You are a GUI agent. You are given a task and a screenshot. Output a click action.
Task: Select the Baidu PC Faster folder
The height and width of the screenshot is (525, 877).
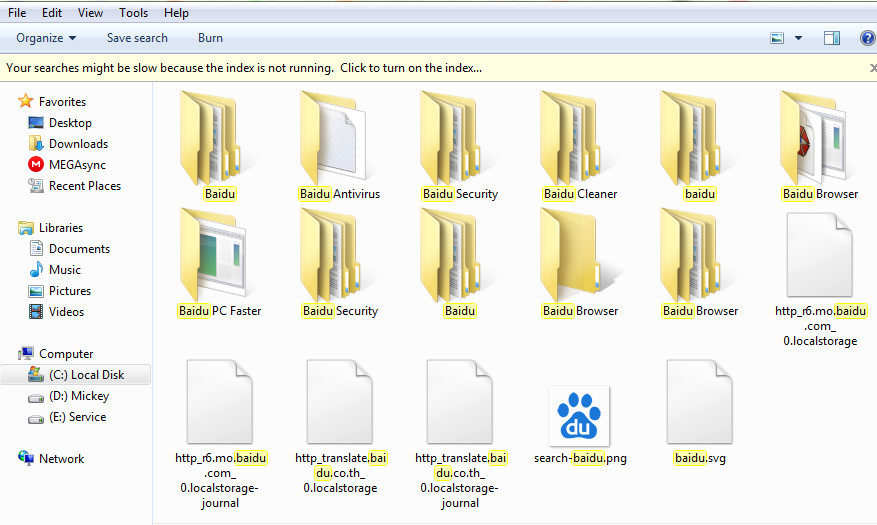coord(220,263)
